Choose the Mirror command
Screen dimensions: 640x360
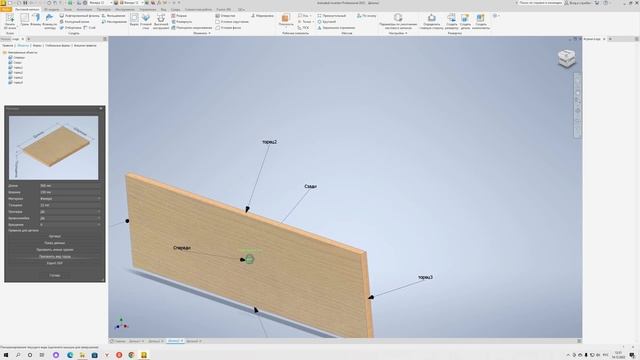[336, 28]
